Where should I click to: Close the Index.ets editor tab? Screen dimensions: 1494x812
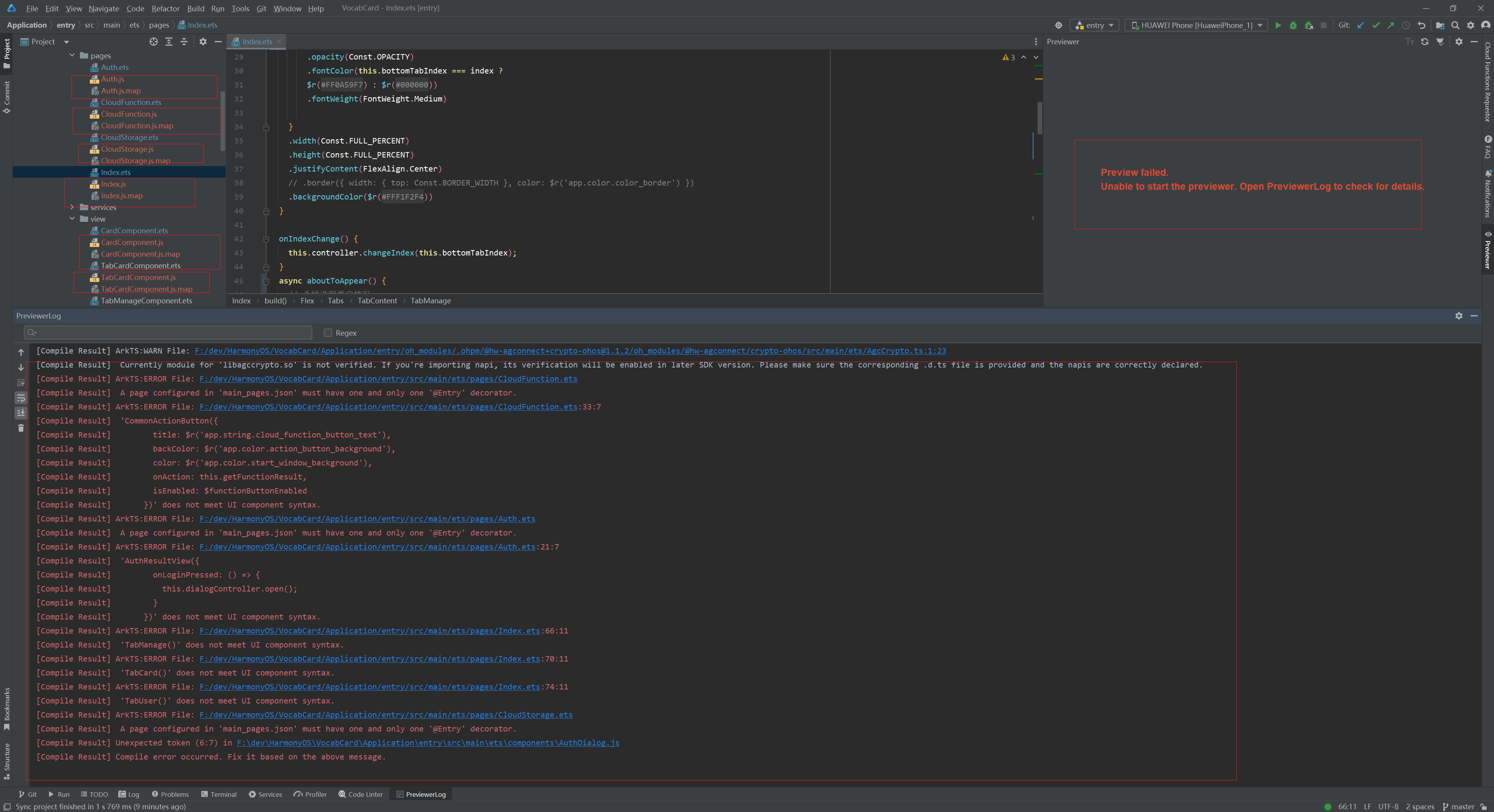click(x=279, y=42)
